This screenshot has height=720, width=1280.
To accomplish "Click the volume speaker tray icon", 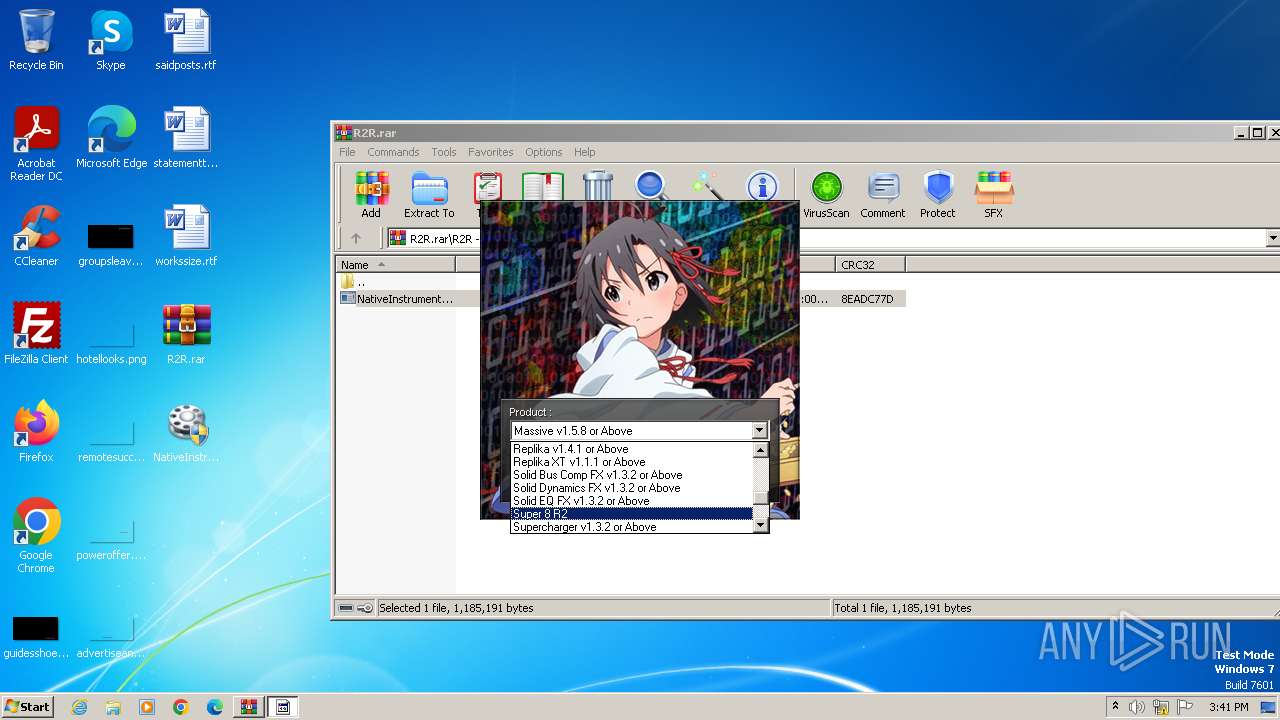I will pyautogui.click(x=1137, y=707).
